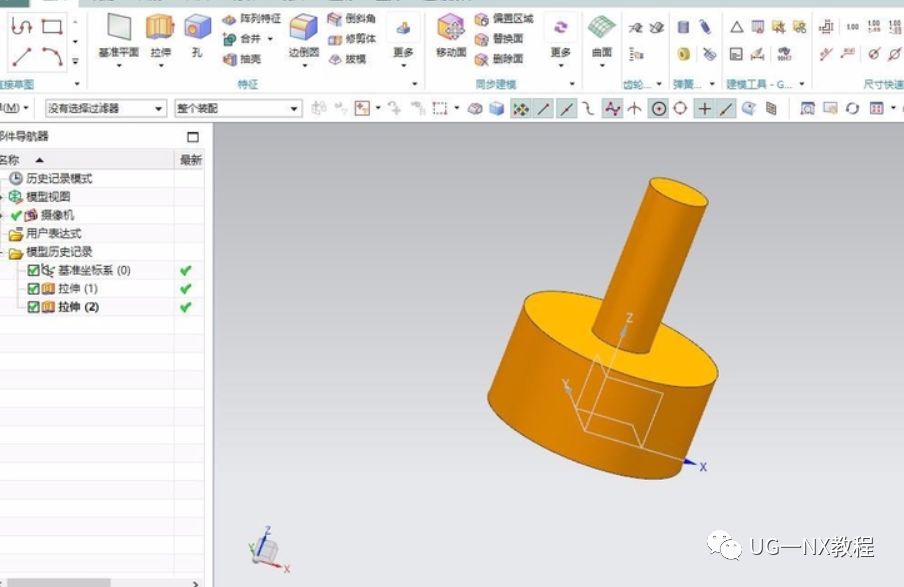The height and width of the screenshot is (587, 904).
Task: Click the 曲面 surface tool
Action: (x=601, y=36)
